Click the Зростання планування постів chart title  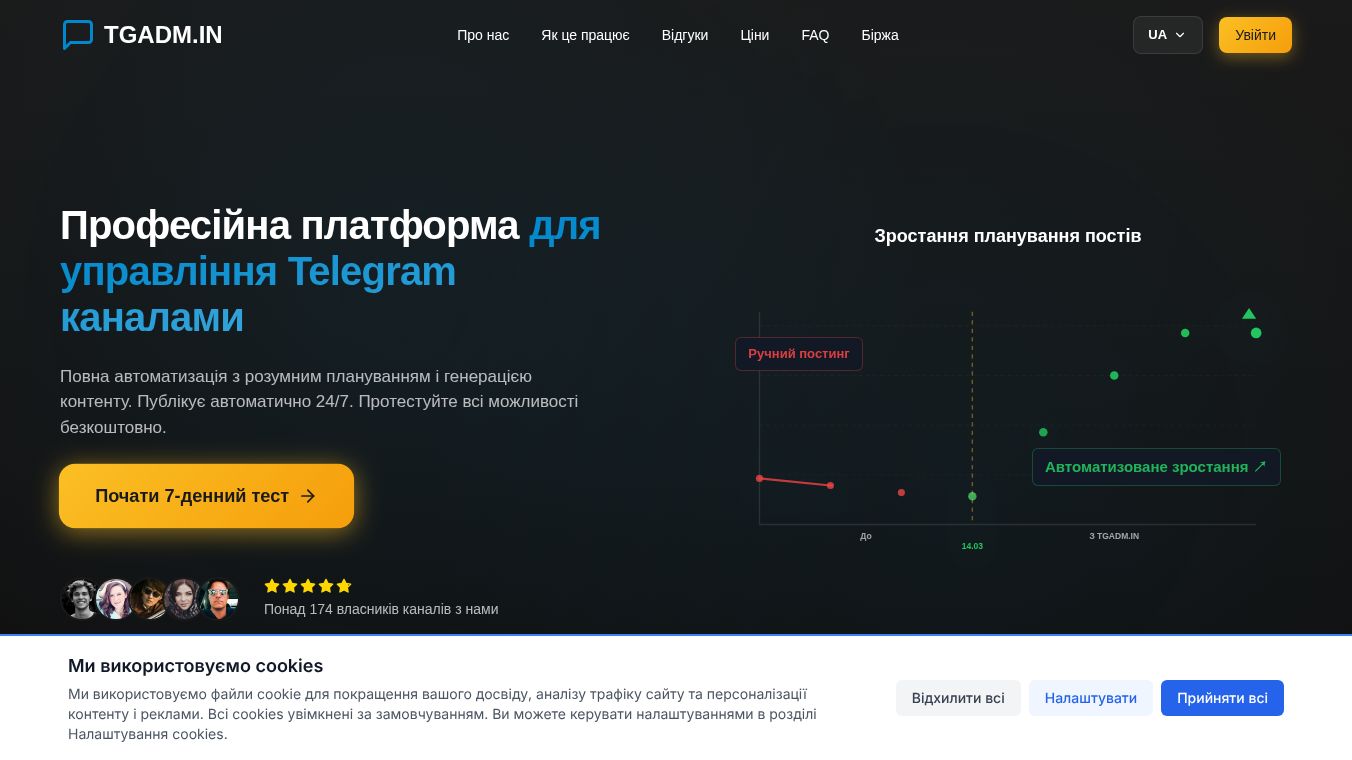tap(1008, 236)
